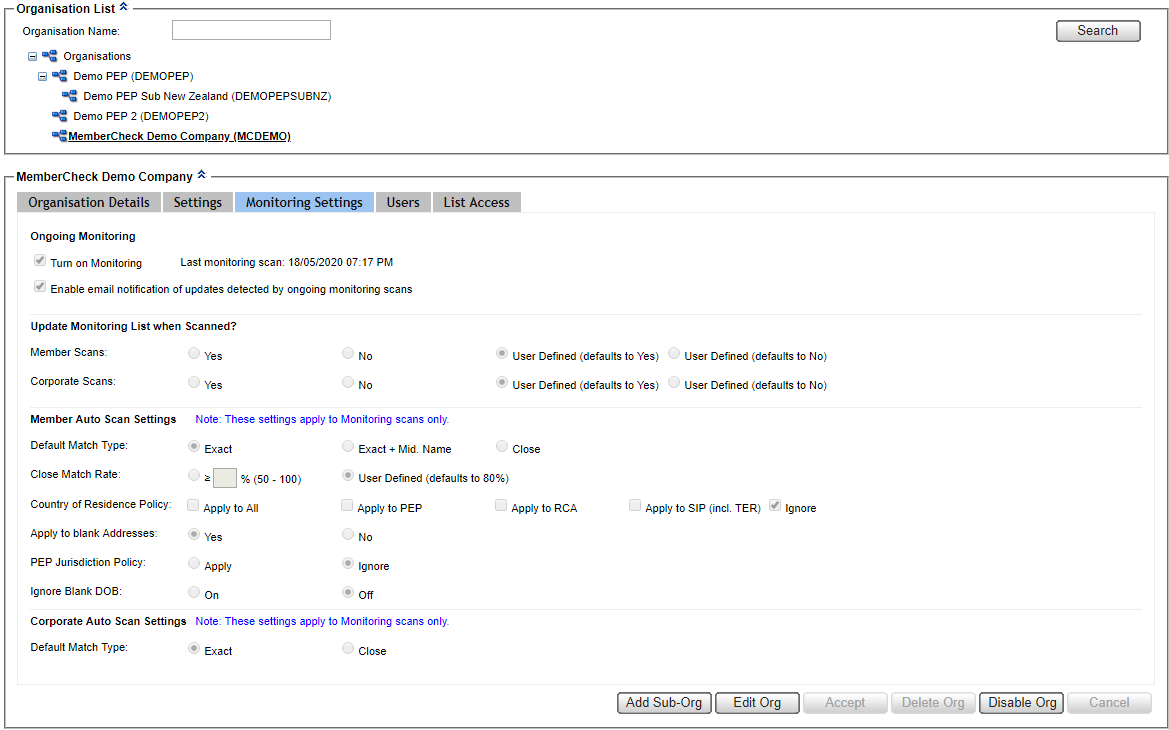Select Exact for Corporate Default Match Type

tap(194, 649)
